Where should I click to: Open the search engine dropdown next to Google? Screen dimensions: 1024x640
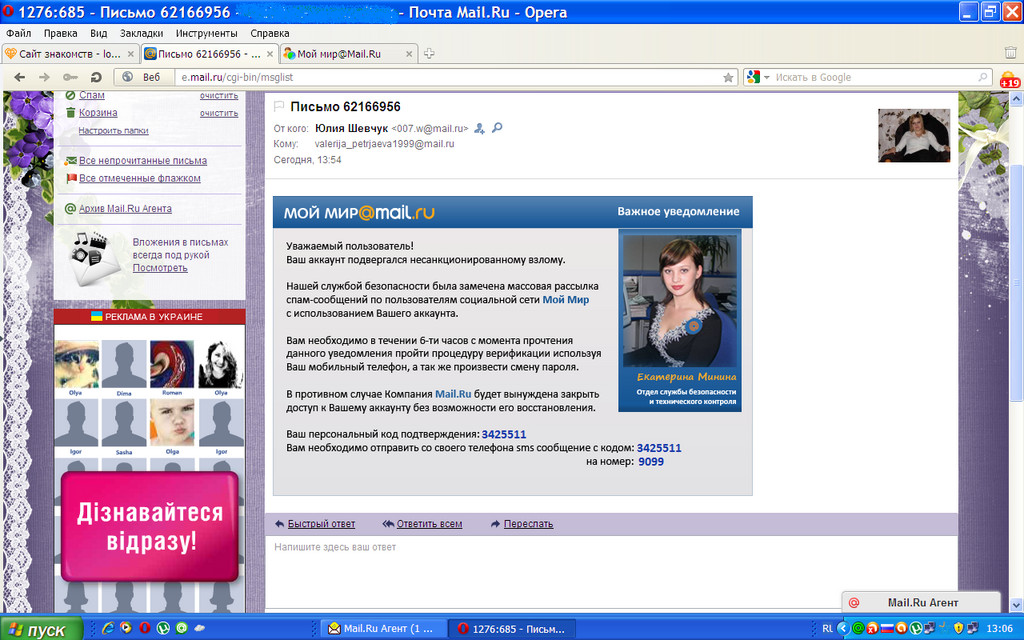[x=767, y=77]
